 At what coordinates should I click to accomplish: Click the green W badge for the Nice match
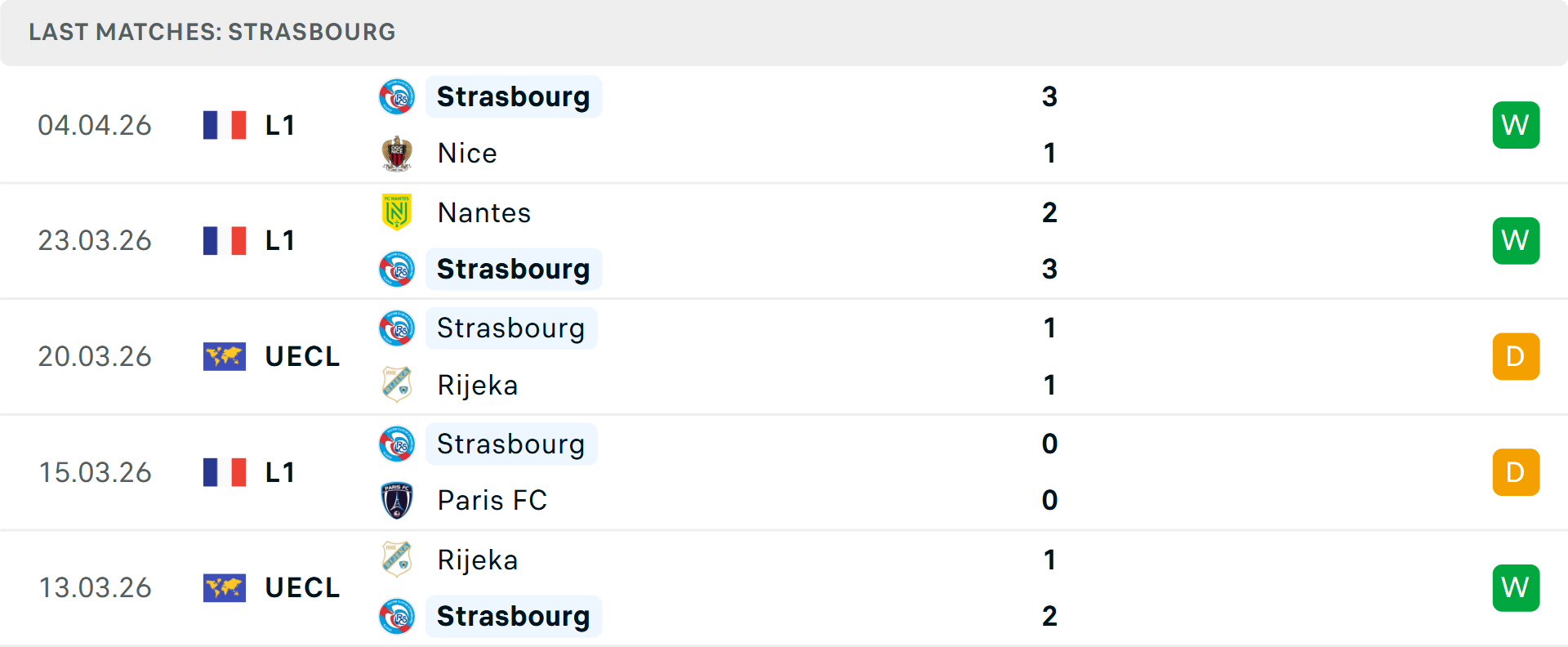[x=1516, y=124]
